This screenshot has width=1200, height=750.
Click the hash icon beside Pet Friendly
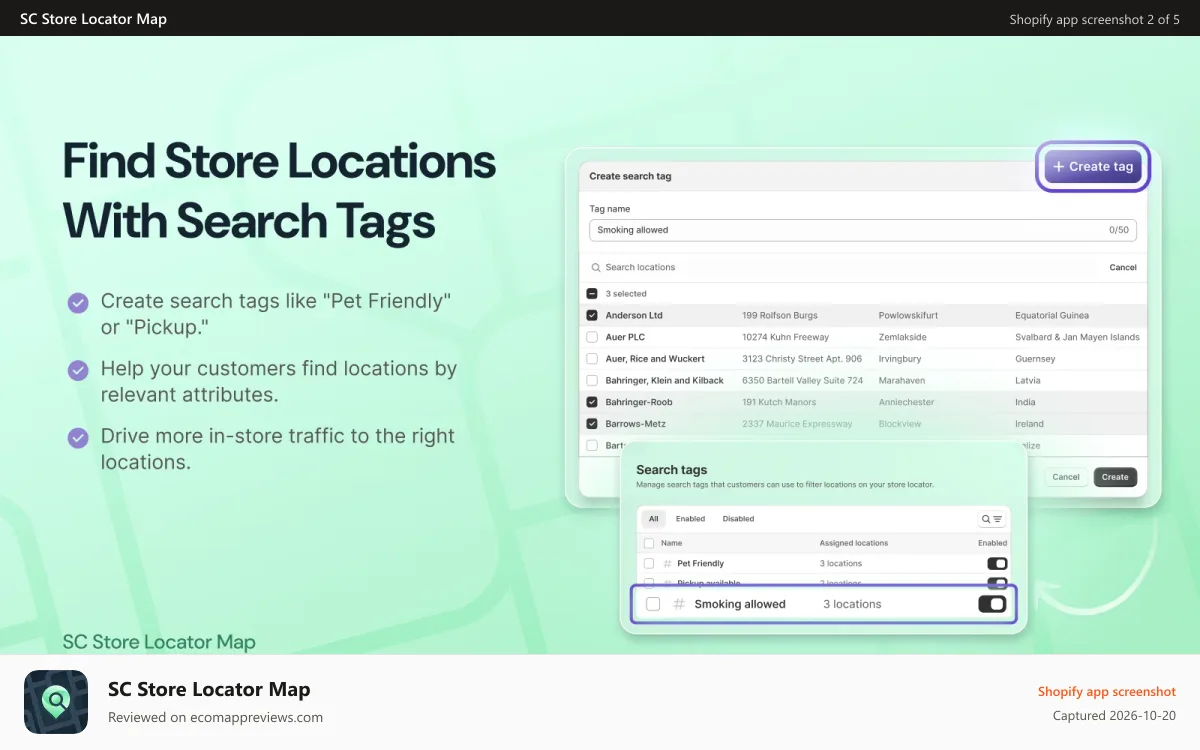[667, 564]
